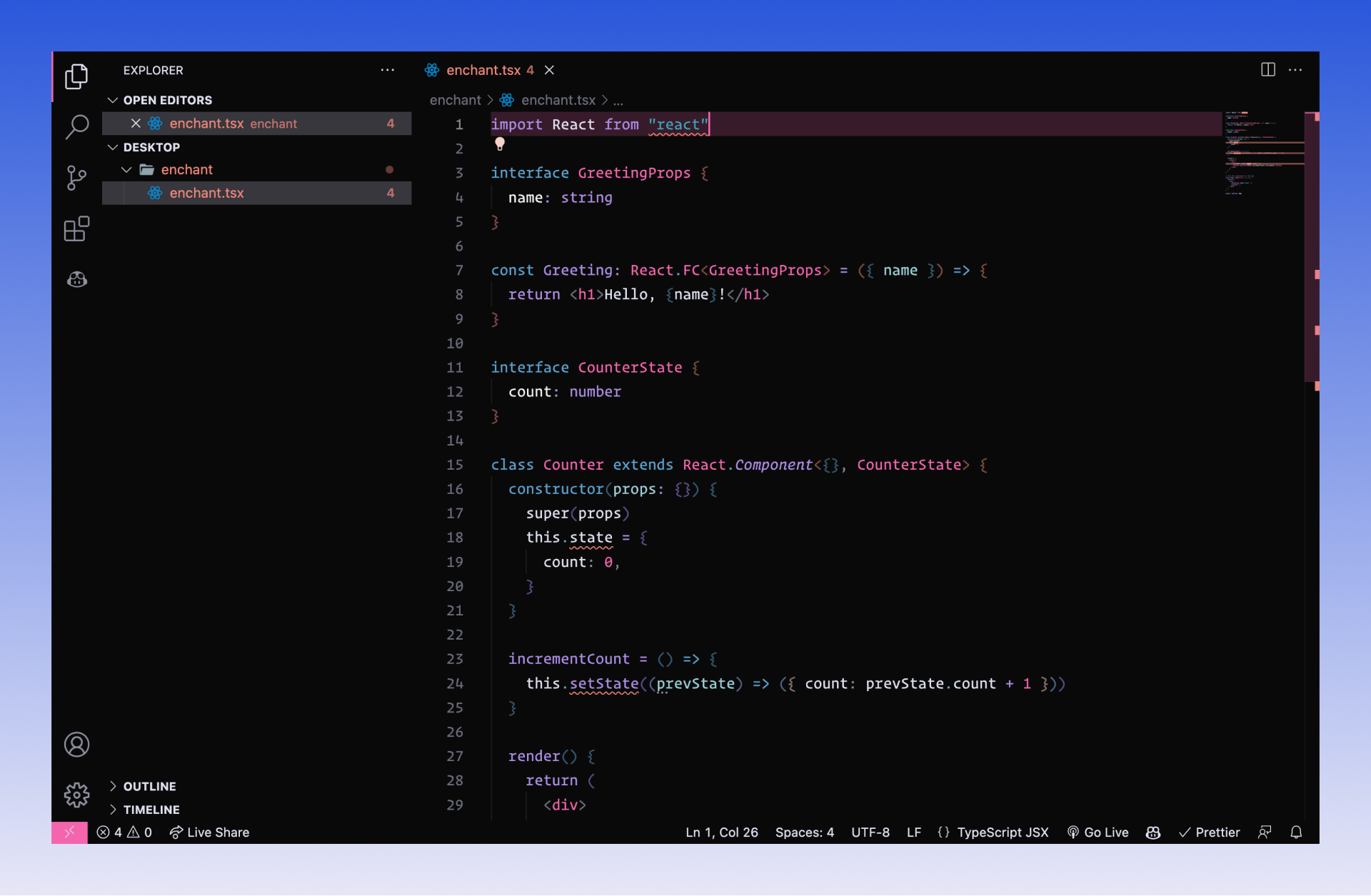Collapse the enchant folder

pos(126,170)
